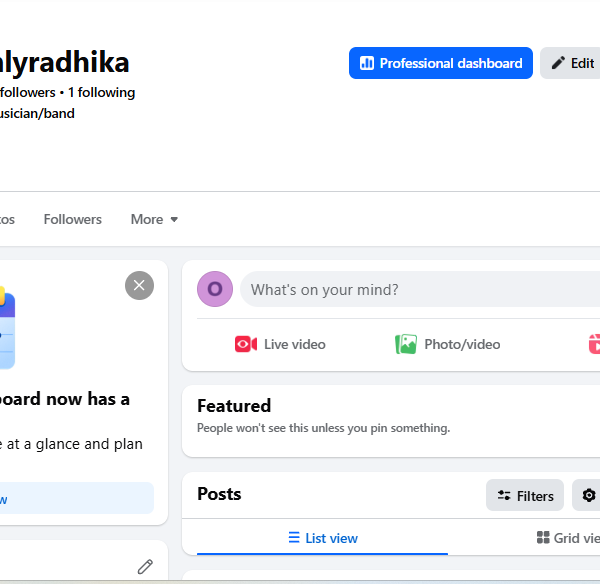Viewport: 600px width, 584px height.
Task: Click the Edit button with pencil
Action: [572, 63]
